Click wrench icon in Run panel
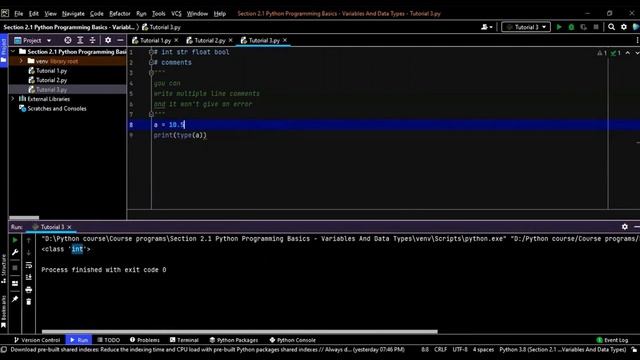 coord(15,253)
